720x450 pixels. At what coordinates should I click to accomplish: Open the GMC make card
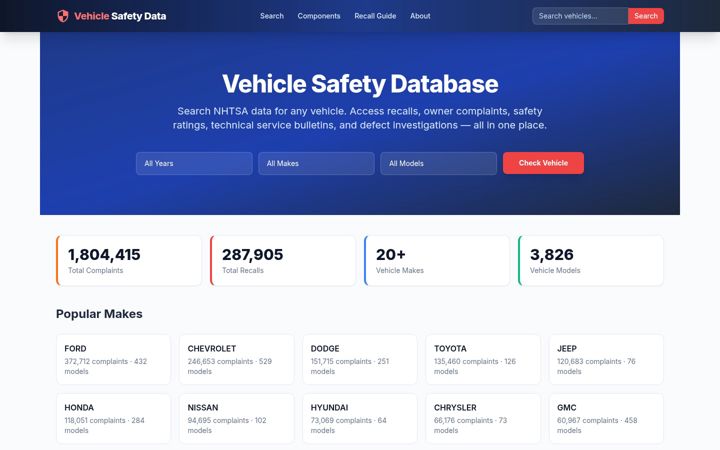(606, 418)
